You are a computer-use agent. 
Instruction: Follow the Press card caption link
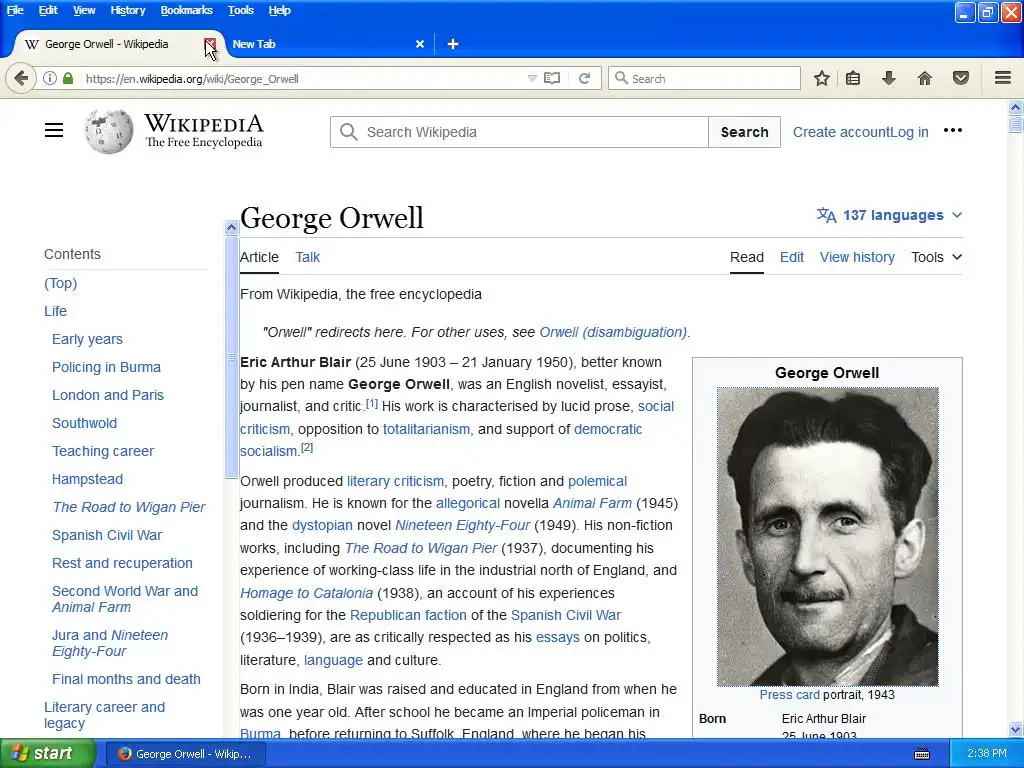point(789,695)
